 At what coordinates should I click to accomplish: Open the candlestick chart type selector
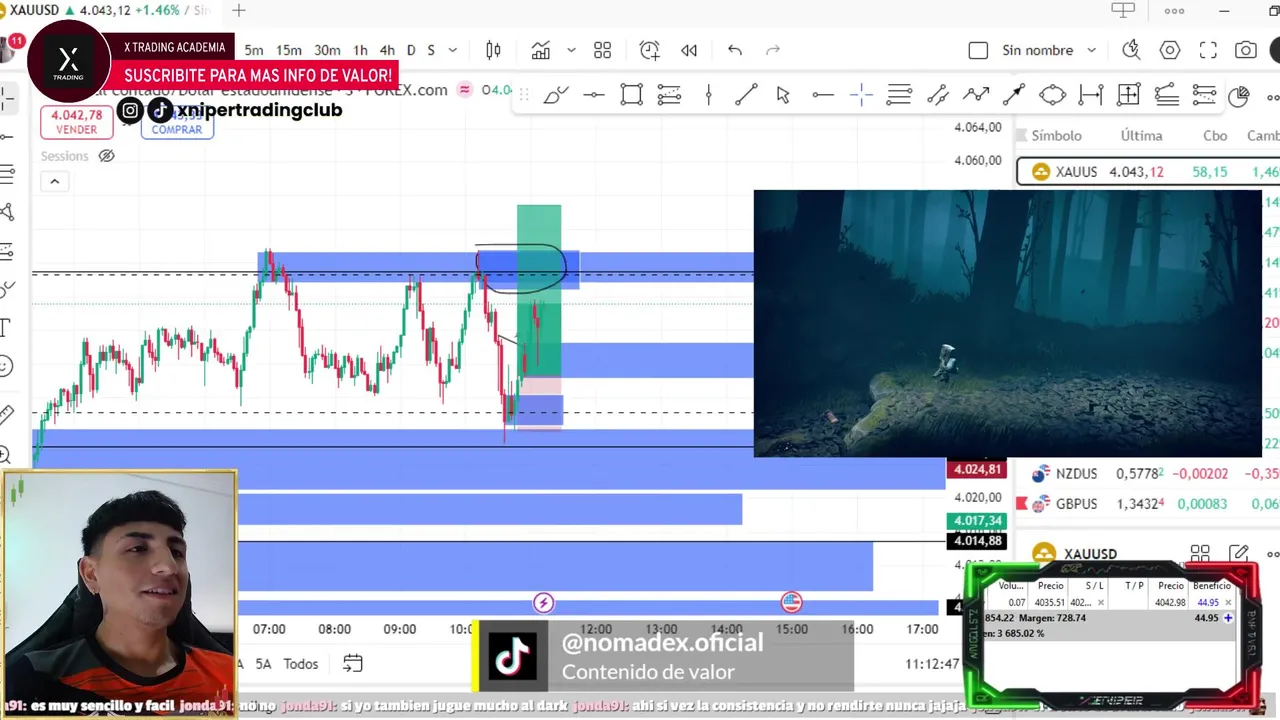point(493,50)
